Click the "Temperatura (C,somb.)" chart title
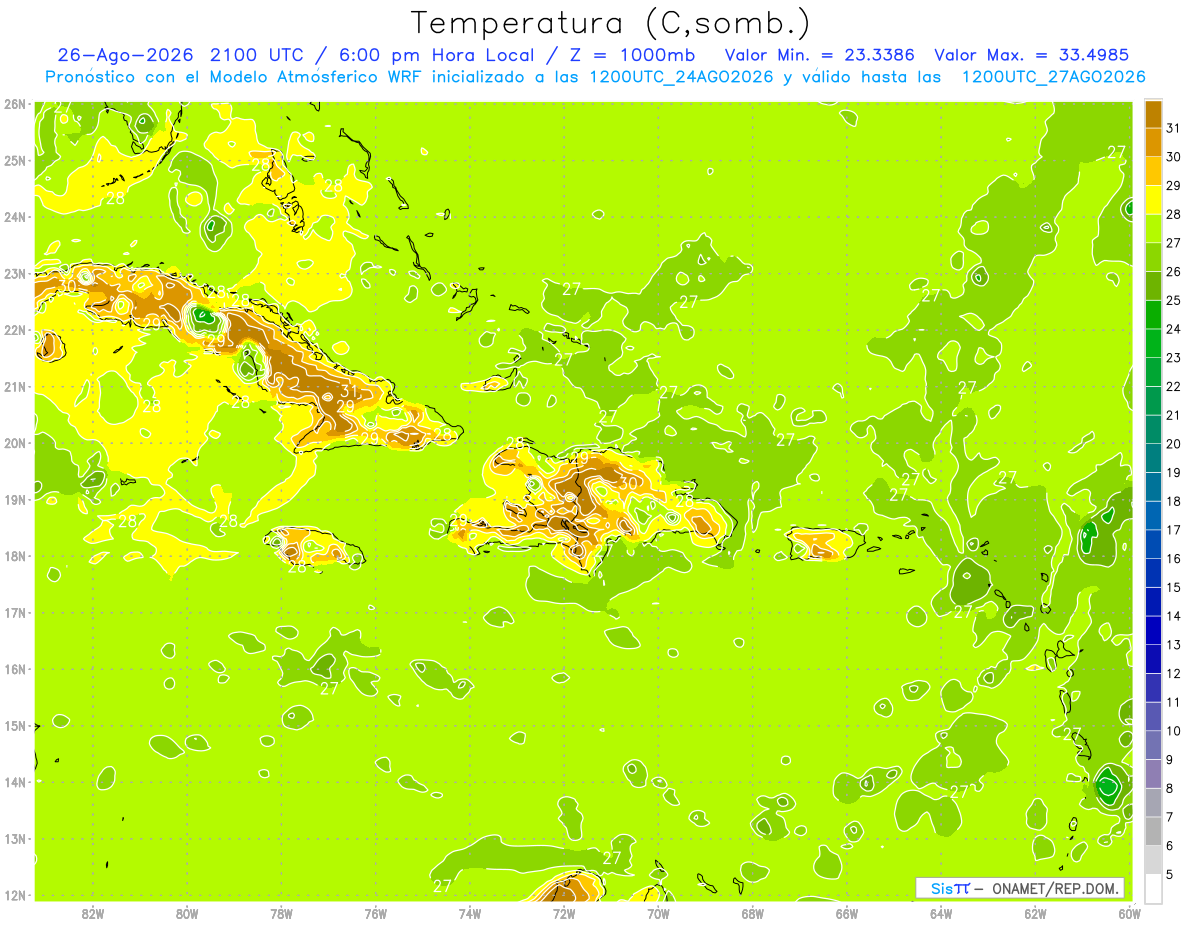The width and height of the screenshot is (1200, 927). [610, 23]
